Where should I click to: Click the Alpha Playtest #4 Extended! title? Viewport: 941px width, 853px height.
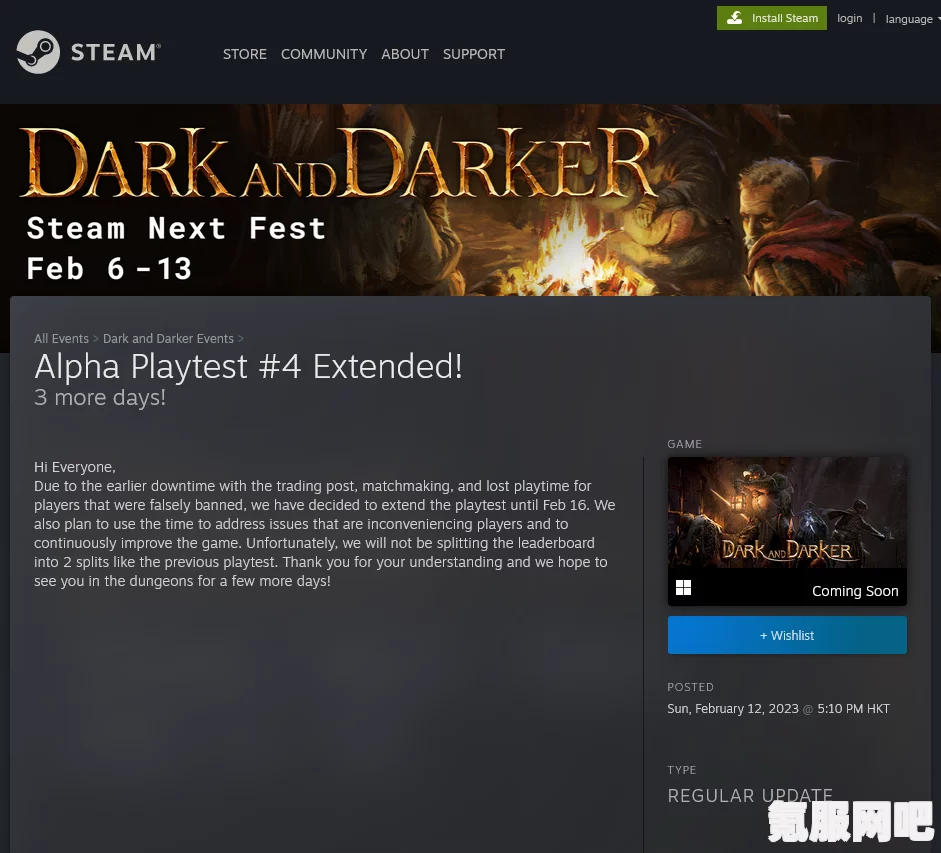[x=248, y=366]
